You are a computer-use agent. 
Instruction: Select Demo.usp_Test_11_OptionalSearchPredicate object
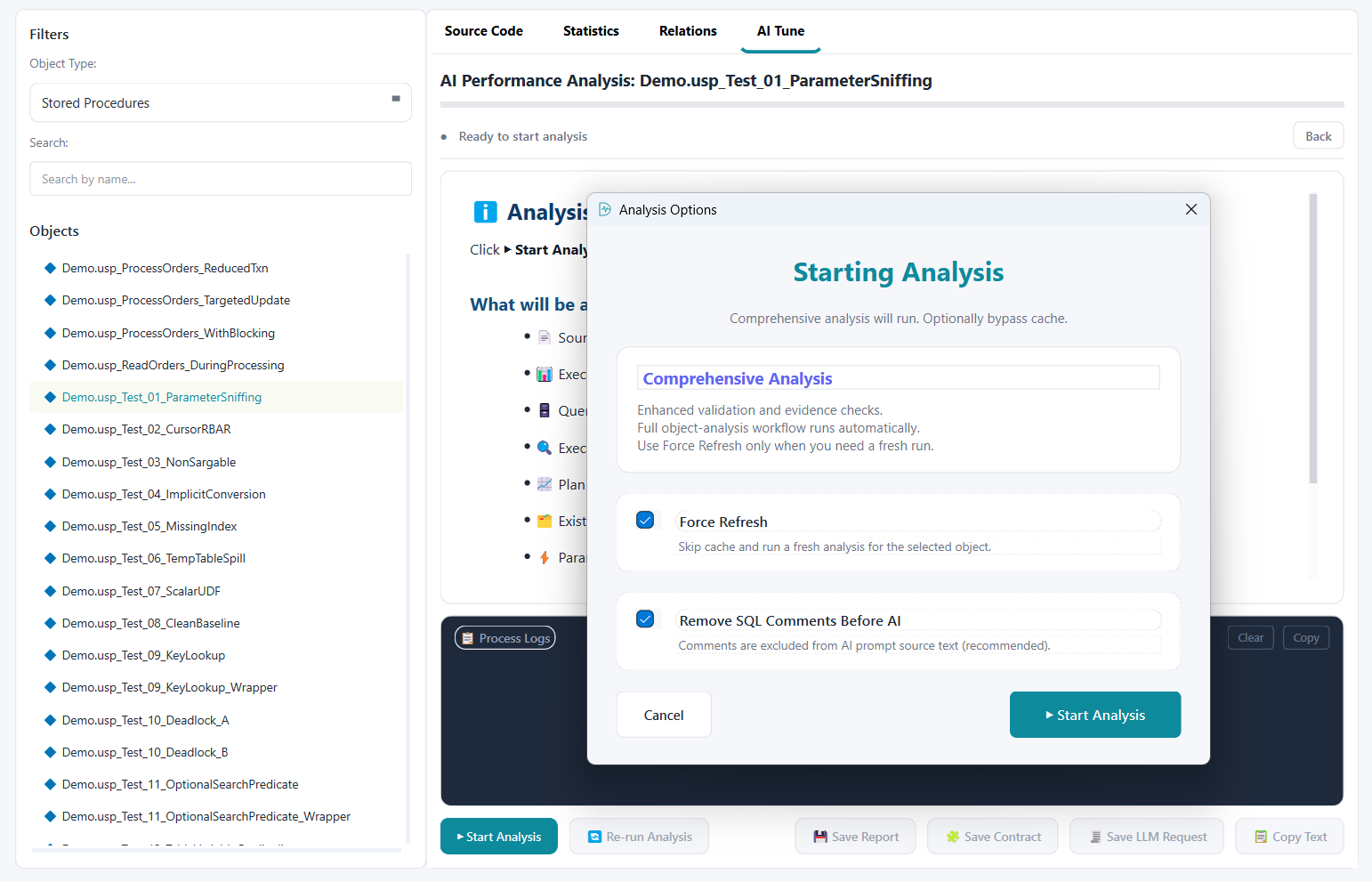(x=216, y=784)
